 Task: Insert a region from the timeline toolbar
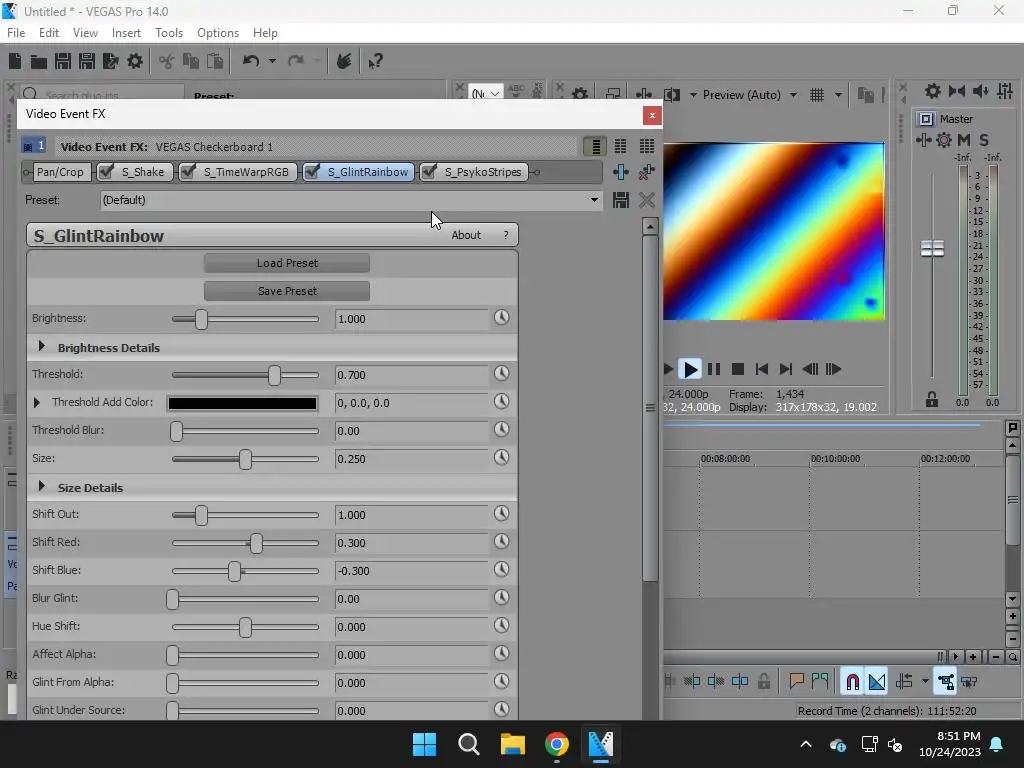(x=820, y=682)
